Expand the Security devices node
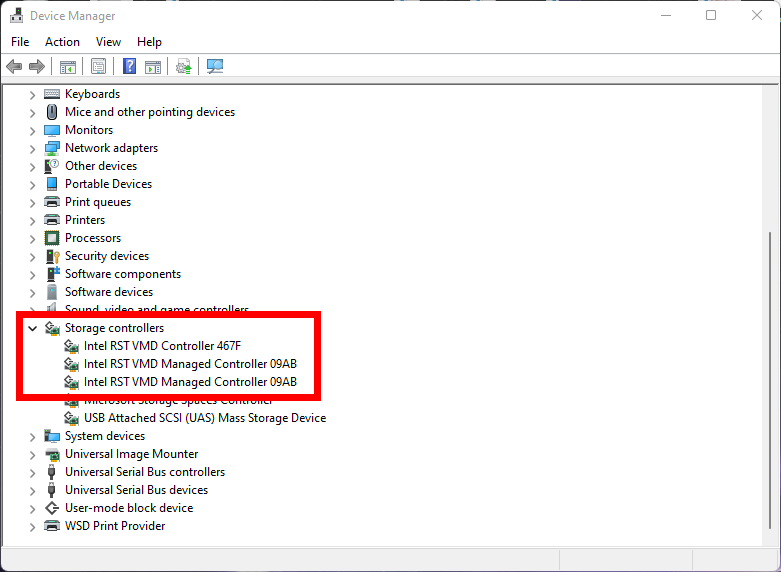 coord(32,257)
